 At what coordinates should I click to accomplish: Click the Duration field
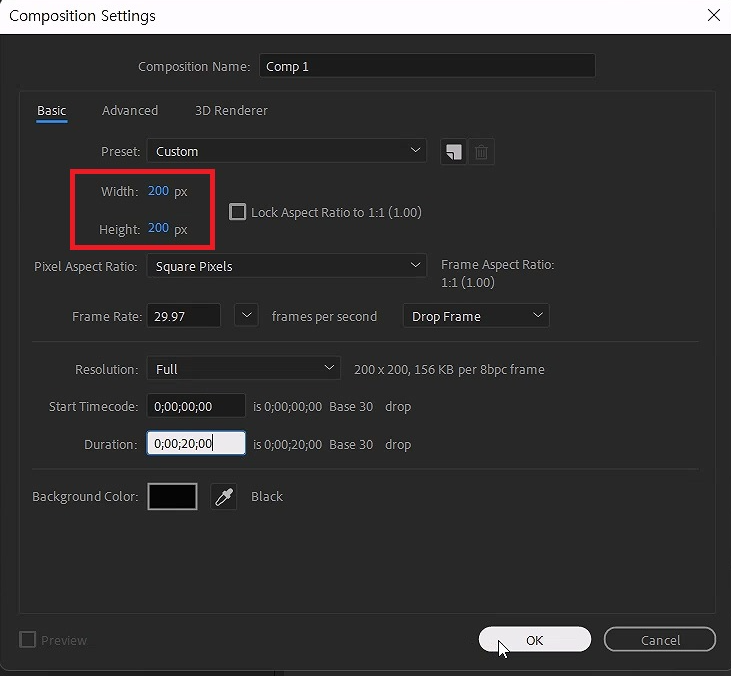196,443
